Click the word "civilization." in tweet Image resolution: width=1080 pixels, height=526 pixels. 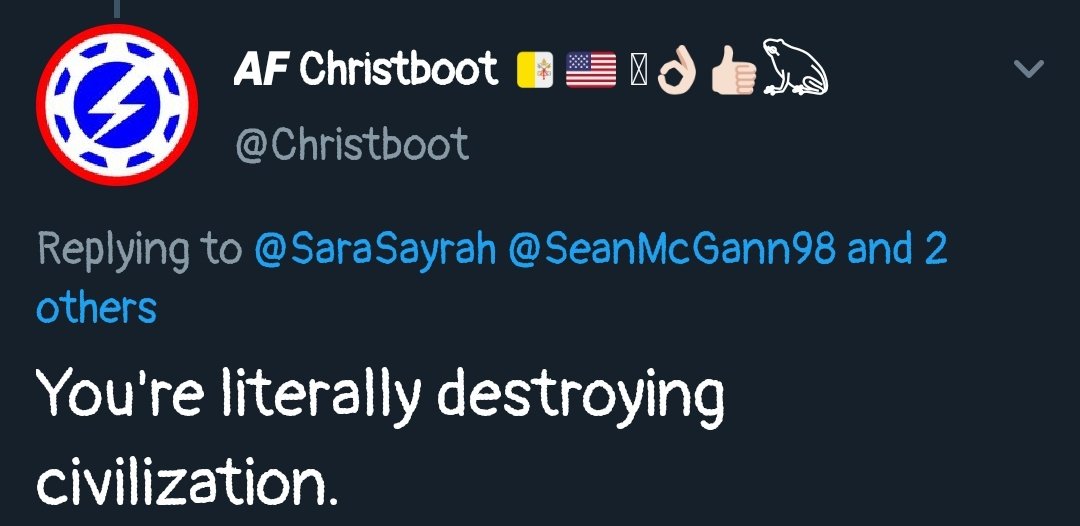tap(187, 478)
